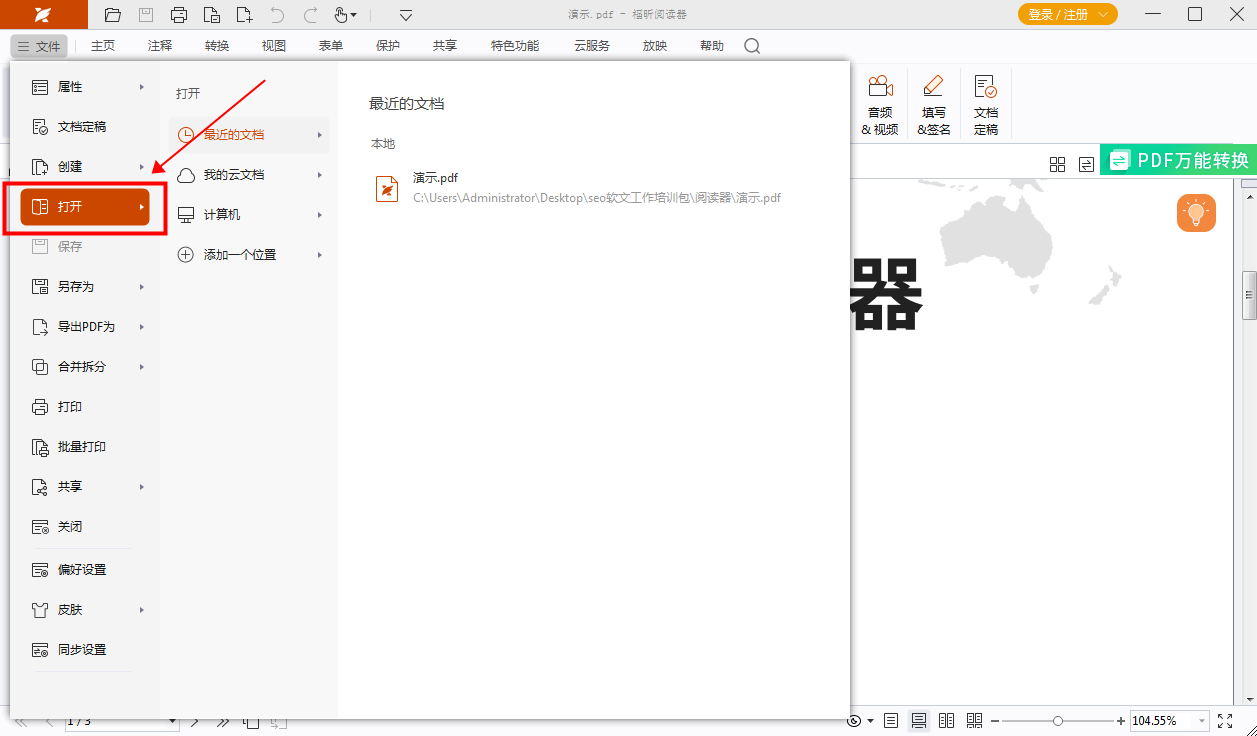1257x736 pixels.
Task: Open the Print icon in the quick toolbar
Action: click(x=179, y=15)
